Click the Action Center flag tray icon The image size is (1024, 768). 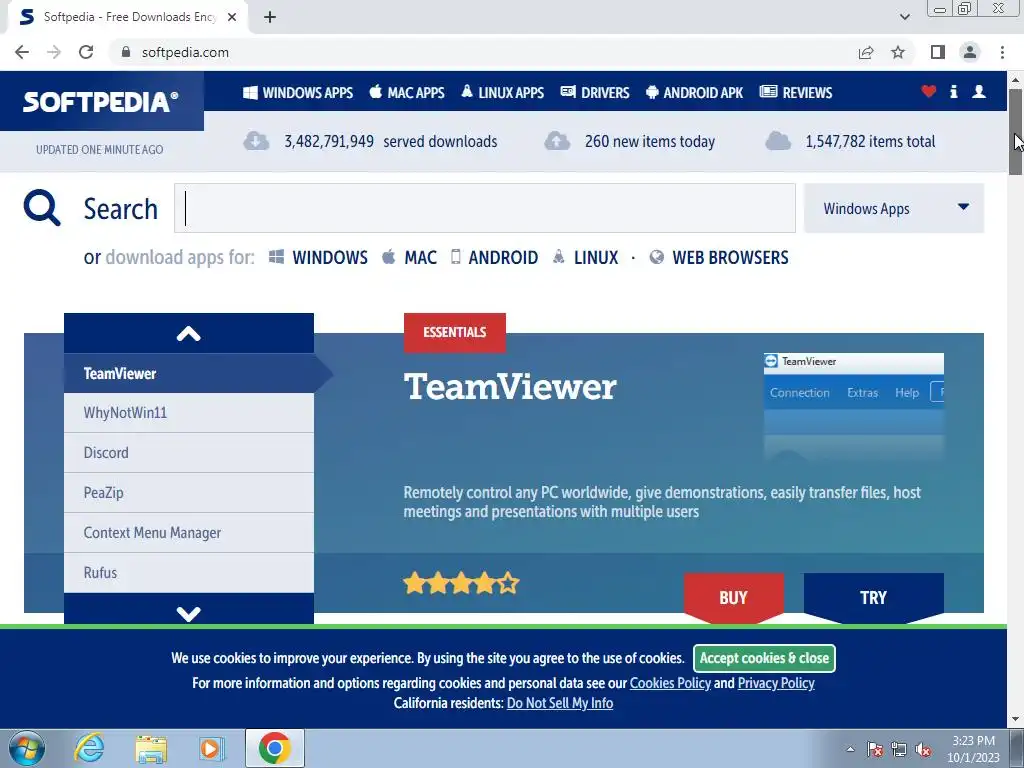pyautogui.click(x=875, y=749)
